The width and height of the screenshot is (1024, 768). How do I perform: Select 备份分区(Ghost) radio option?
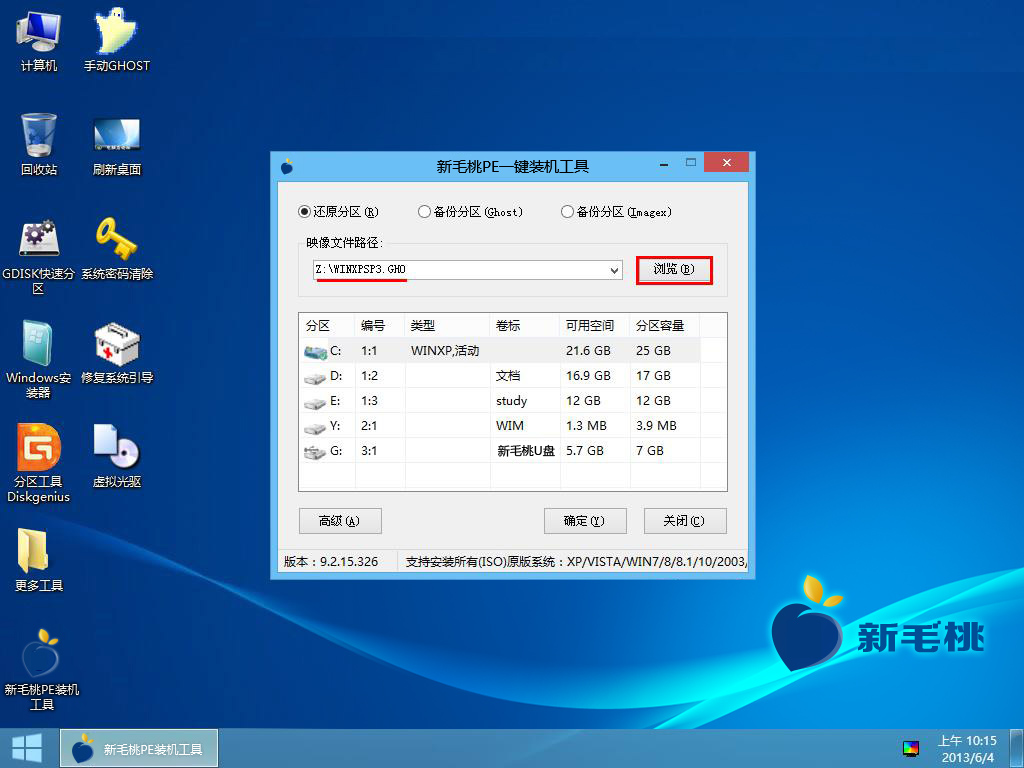click(470, 212)
